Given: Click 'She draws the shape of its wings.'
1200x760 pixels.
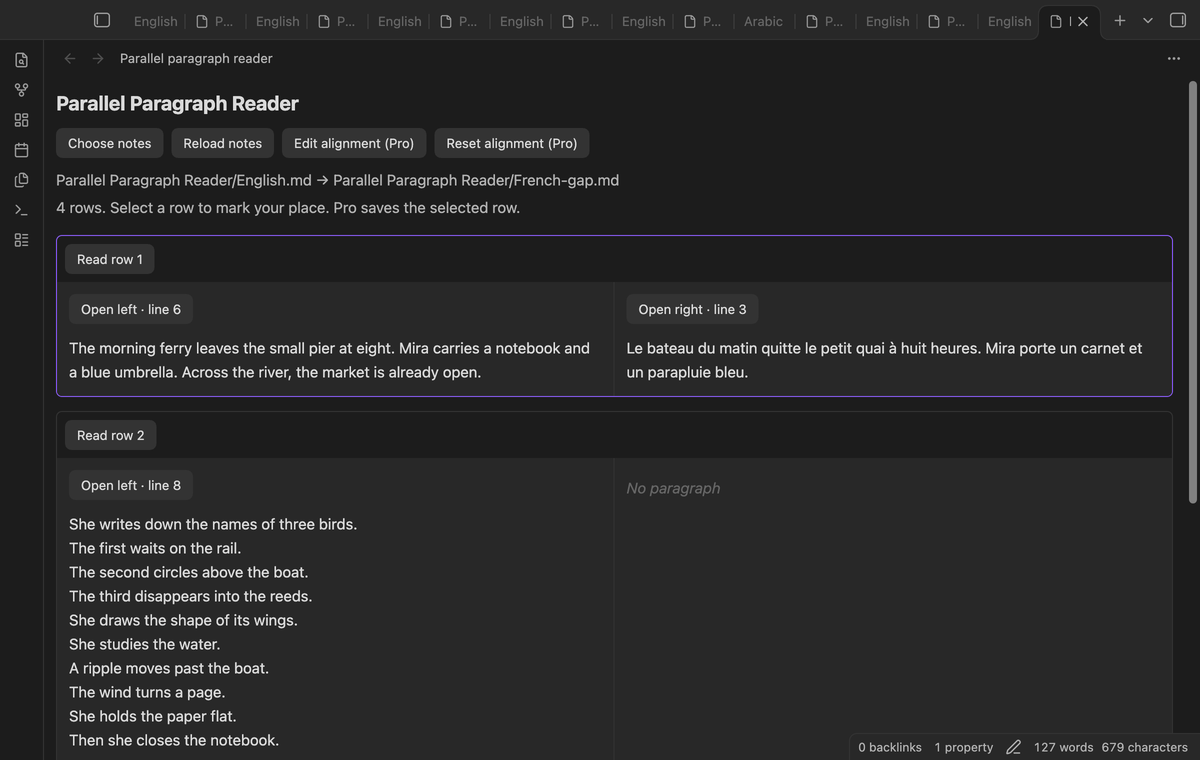Looking at the screenshot, I should 183,620.
